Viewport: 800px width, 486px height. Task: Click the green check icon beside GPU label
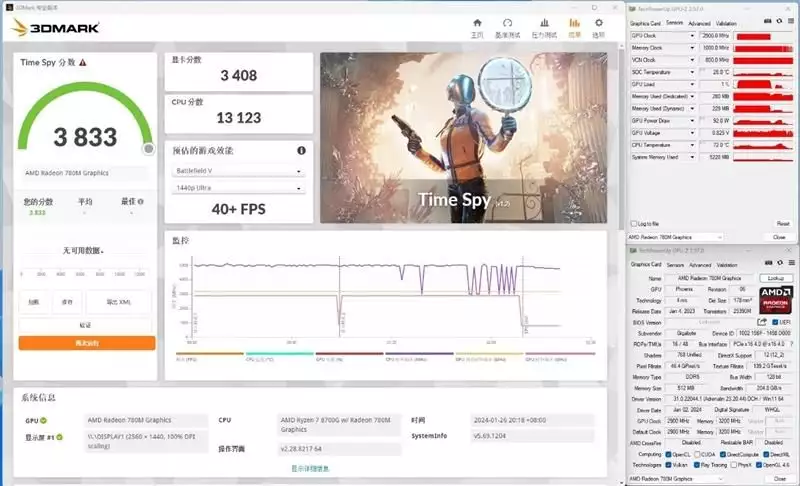click(43, 420)
